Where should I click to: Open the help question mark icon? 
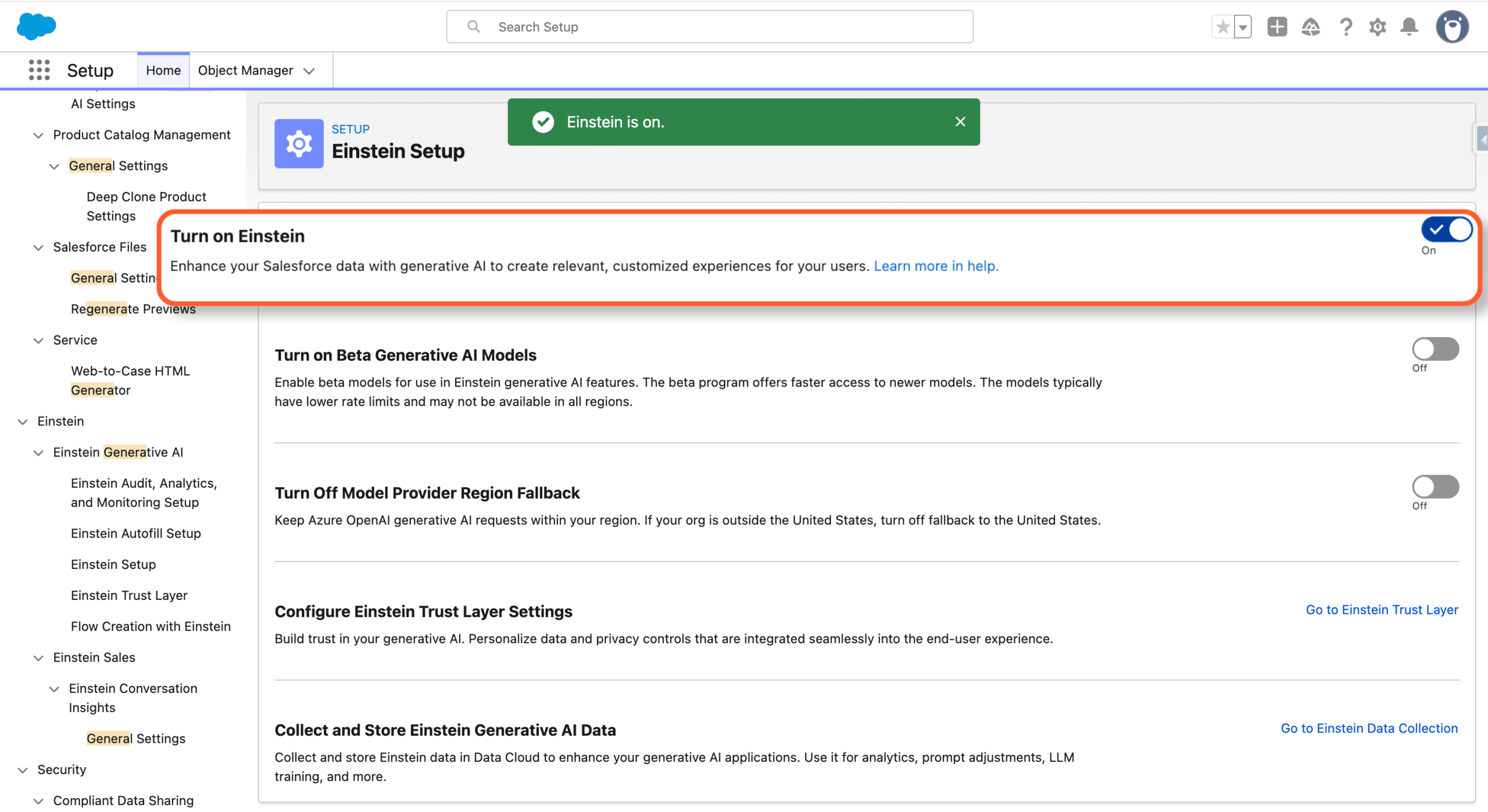point(1345,27)
